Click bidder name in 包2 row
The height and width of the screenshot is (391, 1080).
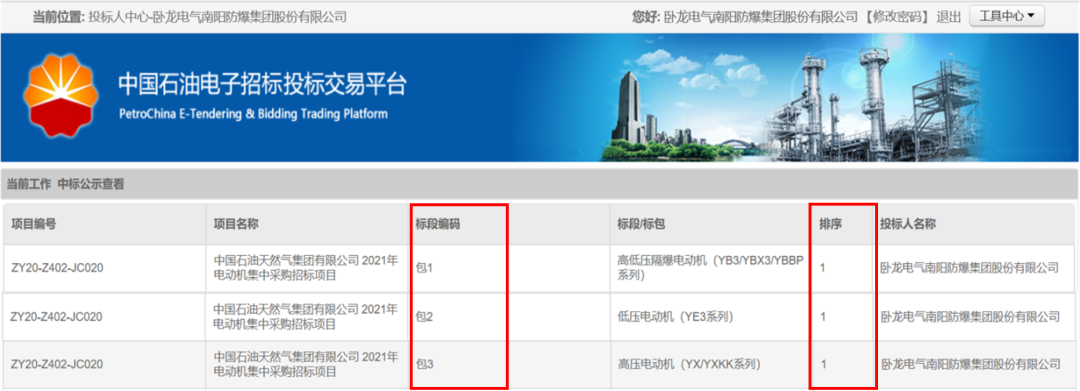pos(969,317)
